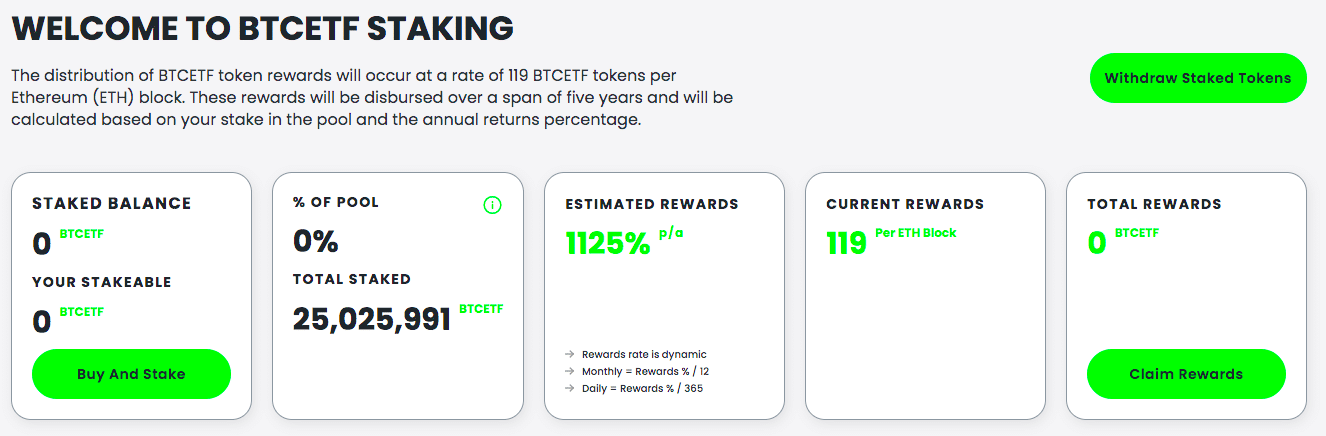
Task: Click arrow icon beside 'Daily = Rewards % / 365'
Action: pyautogui.click(x=570, y=388)
